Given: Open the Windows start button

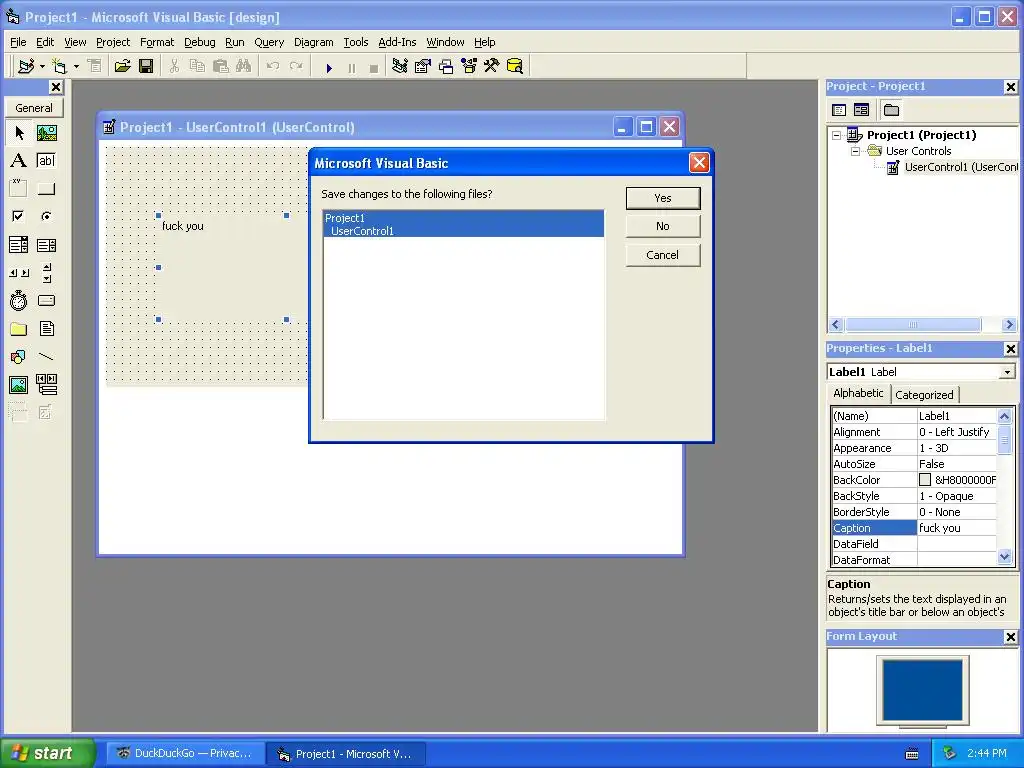Looking at the screenshot, I should (x=46, y=754).
